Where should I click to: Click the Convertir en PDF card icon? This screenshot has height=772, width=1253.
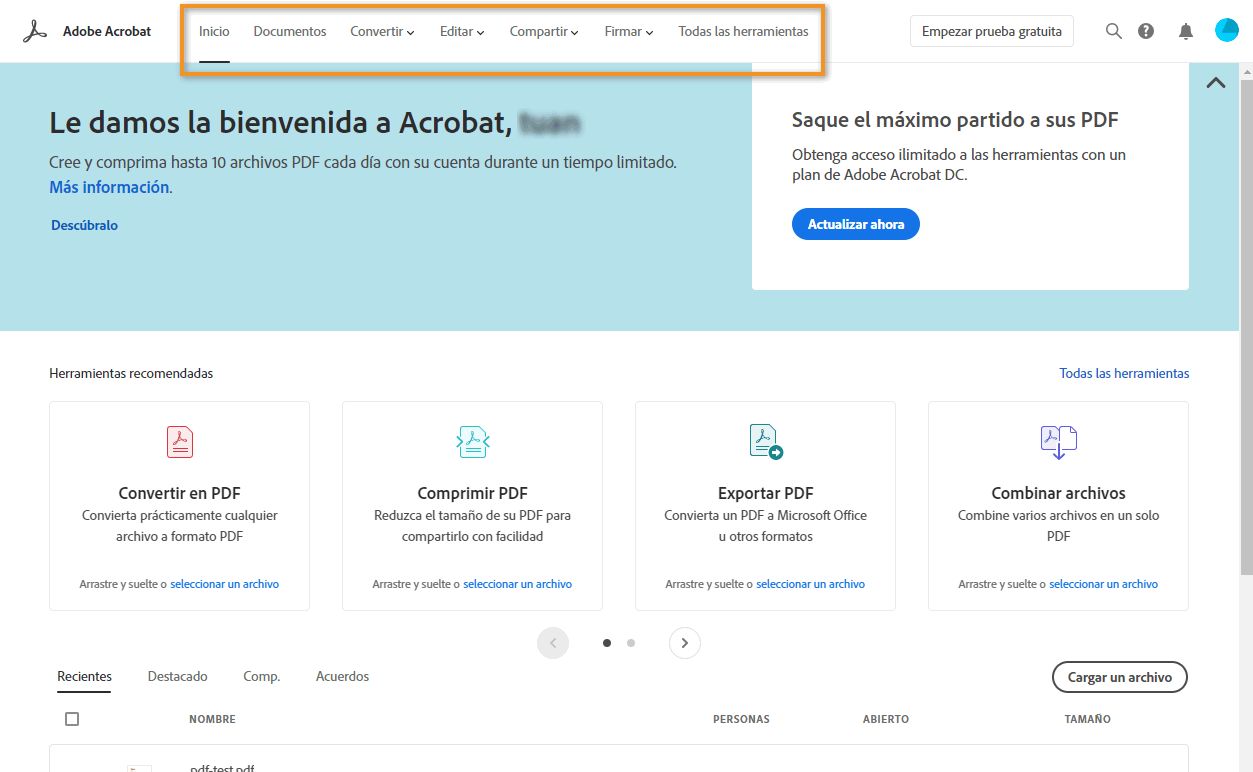coord(179,441)
